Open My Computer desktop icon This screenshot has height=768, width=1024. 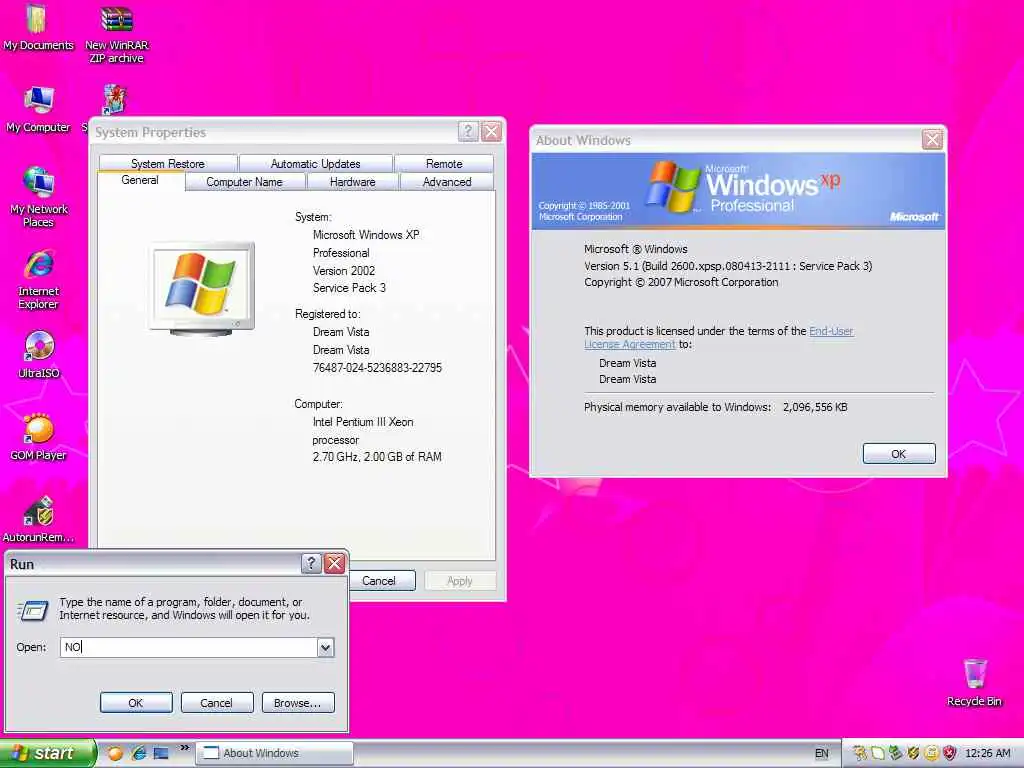[38, 109]
